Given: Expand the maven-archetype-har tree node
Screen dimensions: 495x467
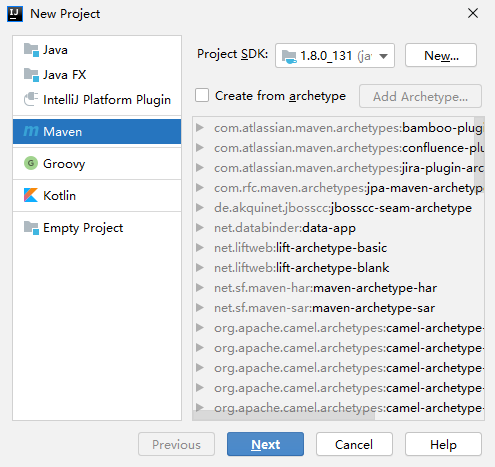Looking at the screenshot, I should pos(200,287).
